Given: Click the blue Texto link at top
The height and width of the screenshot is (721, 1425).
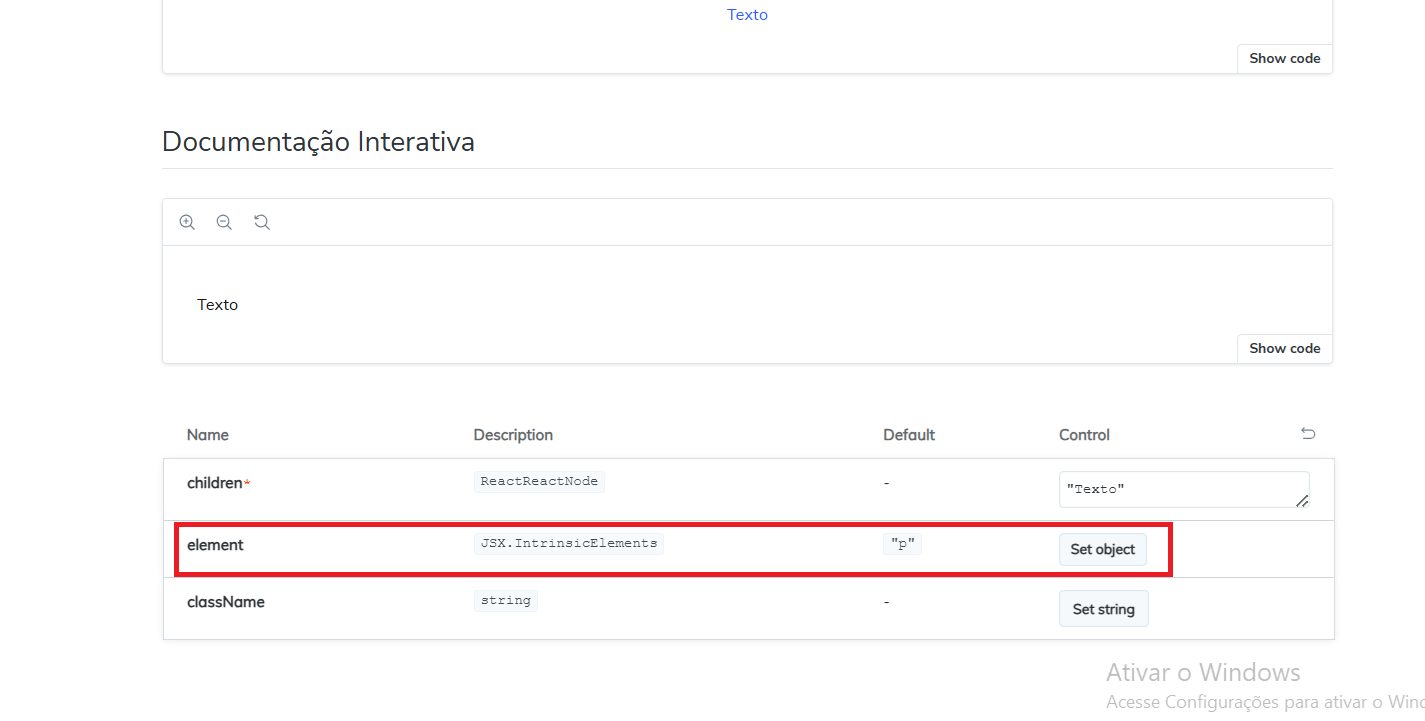Looking at the screenshot, I should [747, 15].
